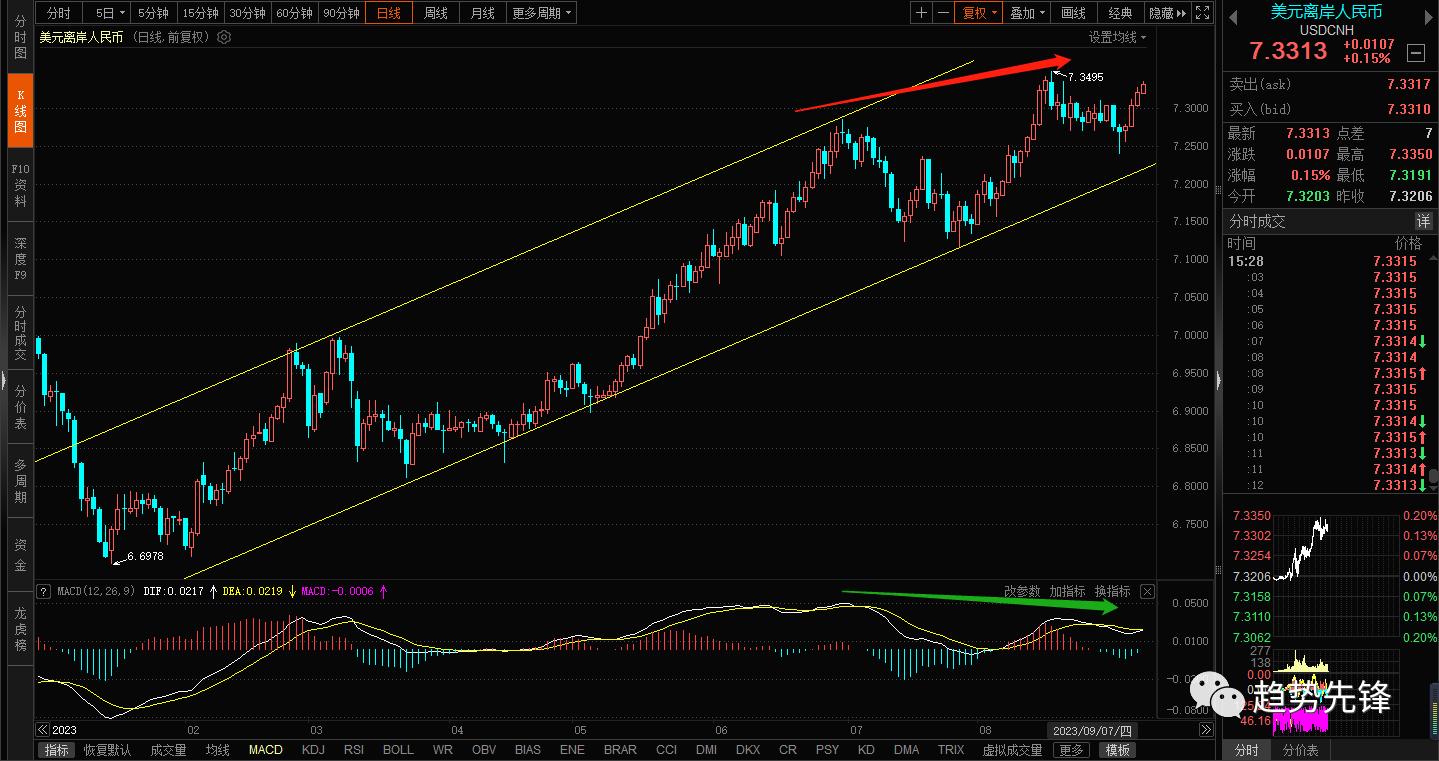Click the zoom-in plus icon
The width and height of the screenshot is (1439, 761).
tap(921, 13)
